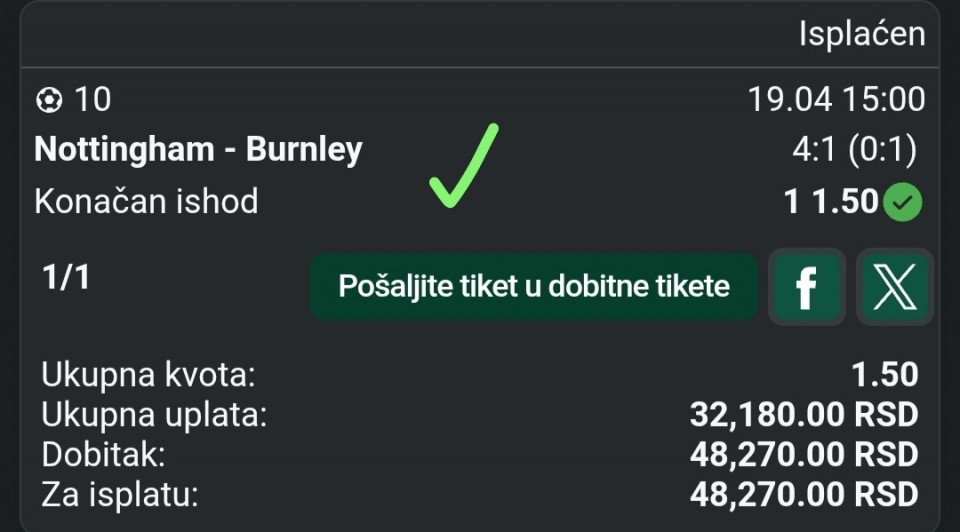
Task: Click the soccer ball sport icon
Action: pyautogui.click(x=47, y=100)
